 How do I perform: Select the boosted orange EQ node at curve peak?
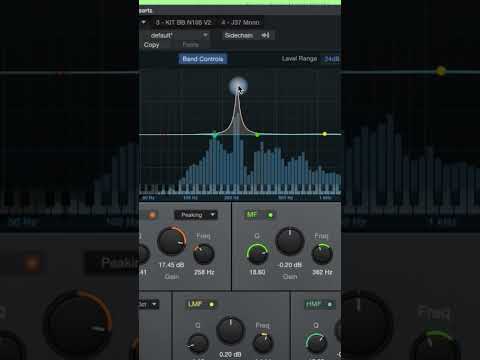pyautogui.click(x=238, y=86)
